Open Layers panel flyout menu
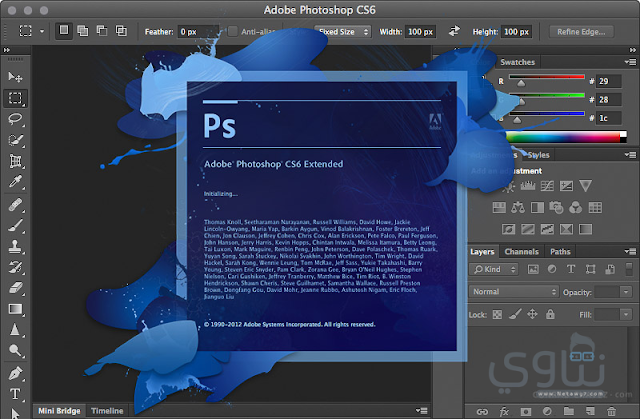The height and width of the screenshot is (419, 640). 630,251
